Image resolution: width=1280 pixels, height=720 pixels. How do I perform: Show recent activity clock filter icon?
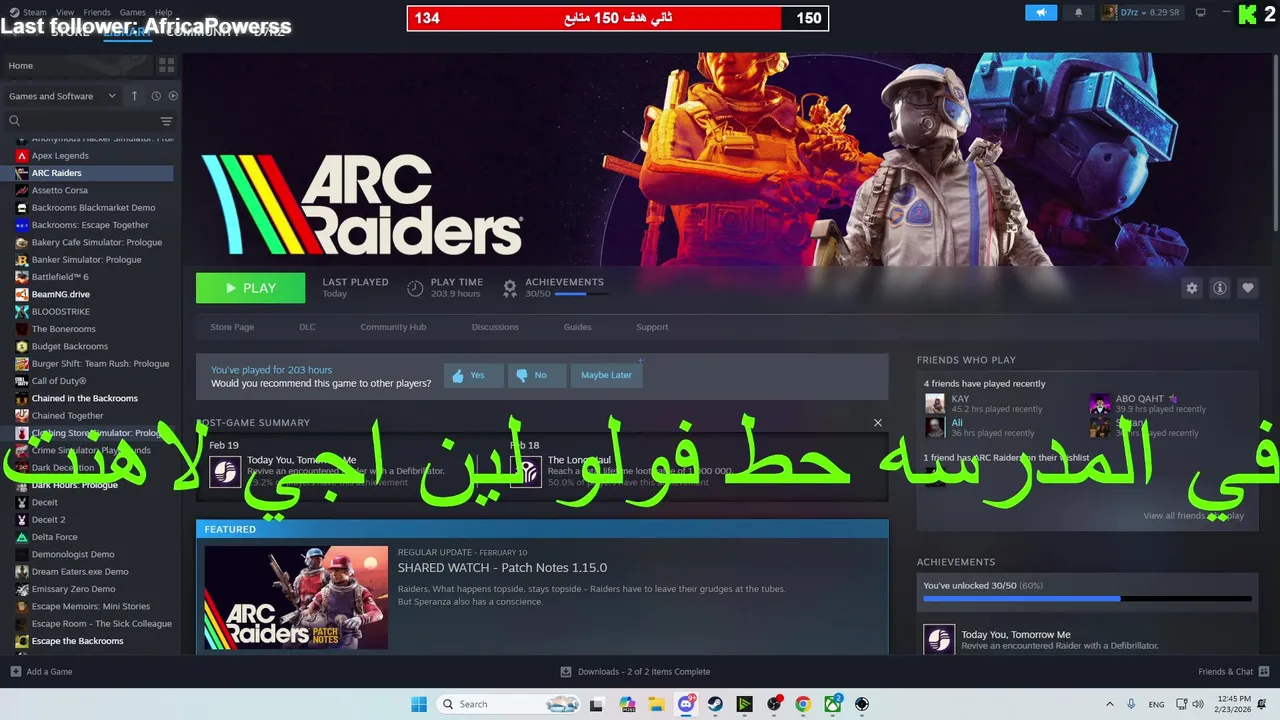156,96
